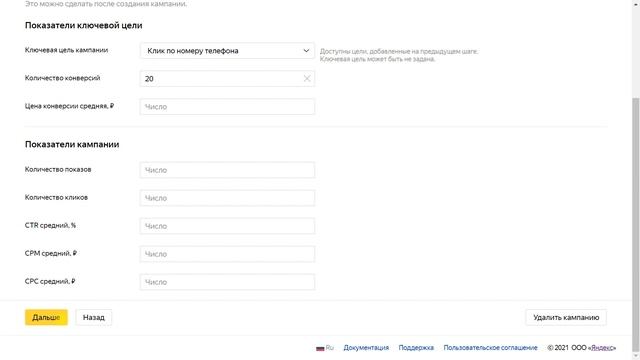Click the yellow Дальше button
This screenshot has width=640, height=360.
[46, 317]
